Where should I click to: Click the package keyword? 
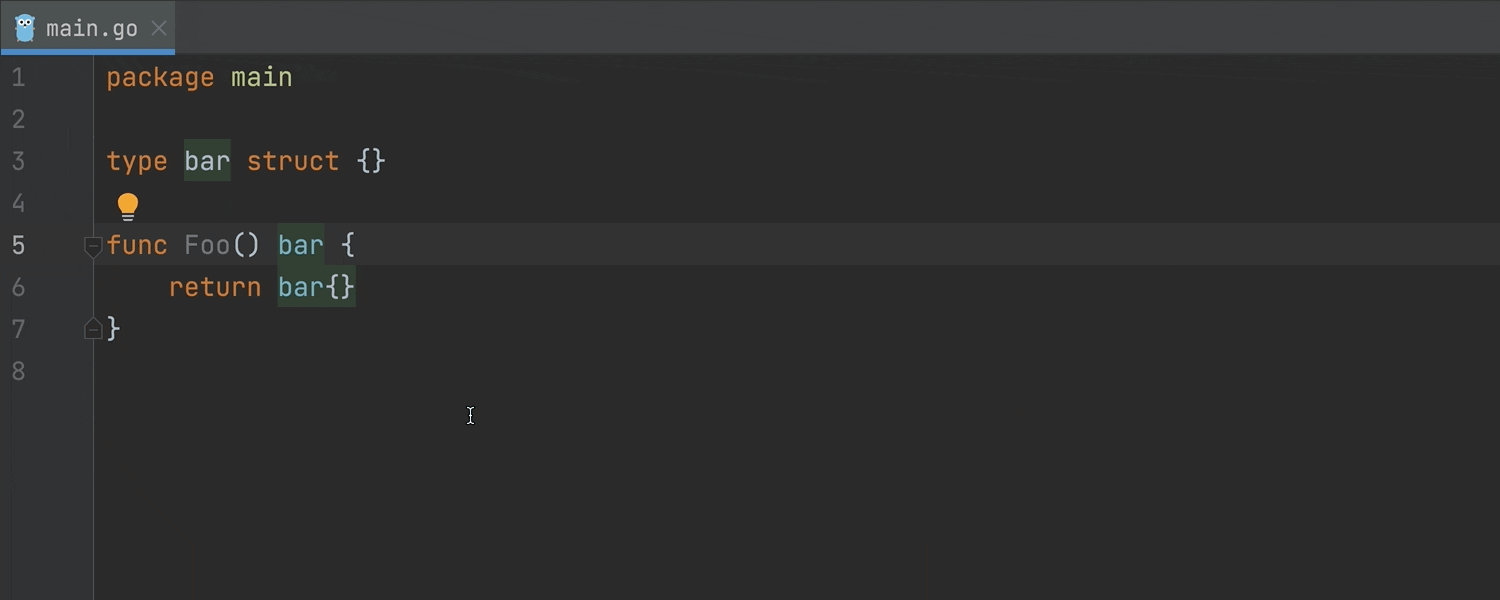click(160, 77)
